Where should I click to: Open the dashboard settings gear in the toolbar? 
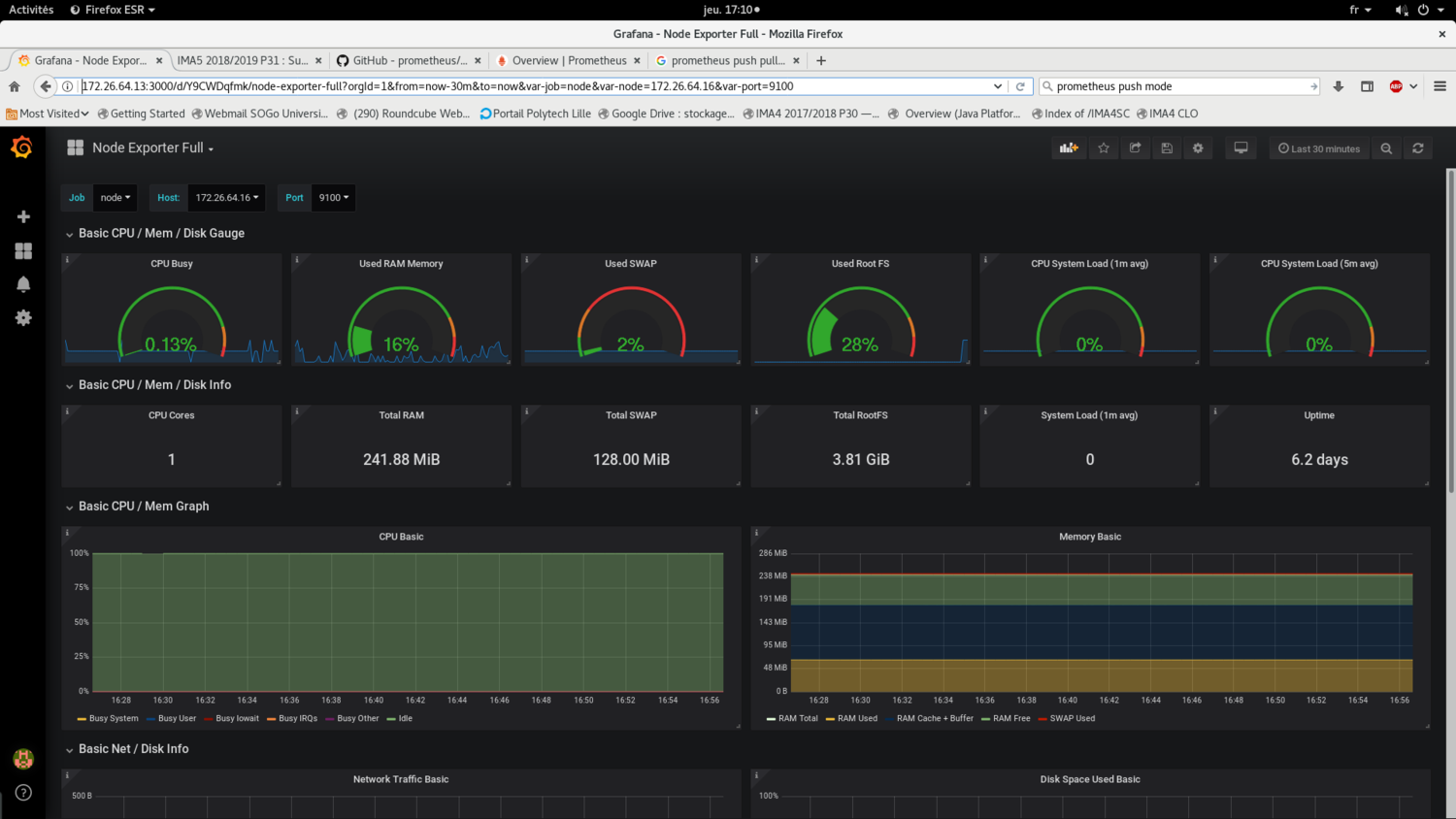click(1198, 148)
